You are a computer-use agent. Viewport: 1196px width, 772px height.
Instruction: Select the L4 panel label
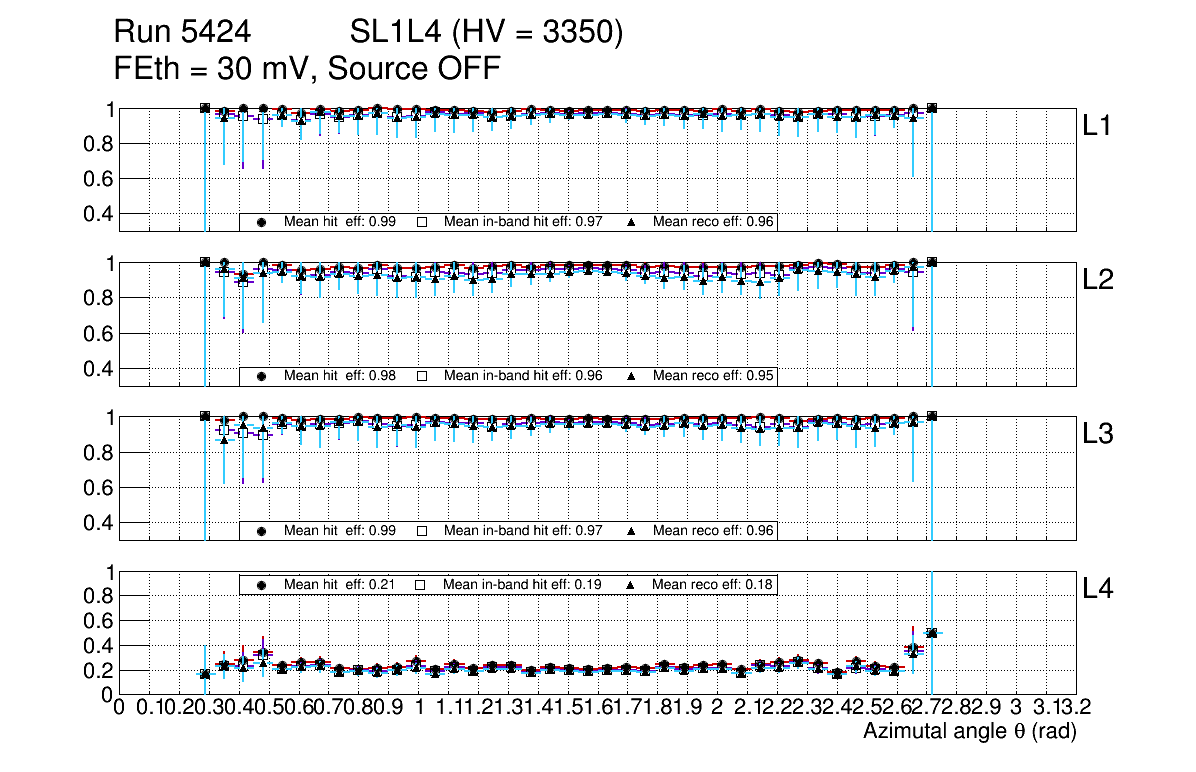(x=1099, y=590)
